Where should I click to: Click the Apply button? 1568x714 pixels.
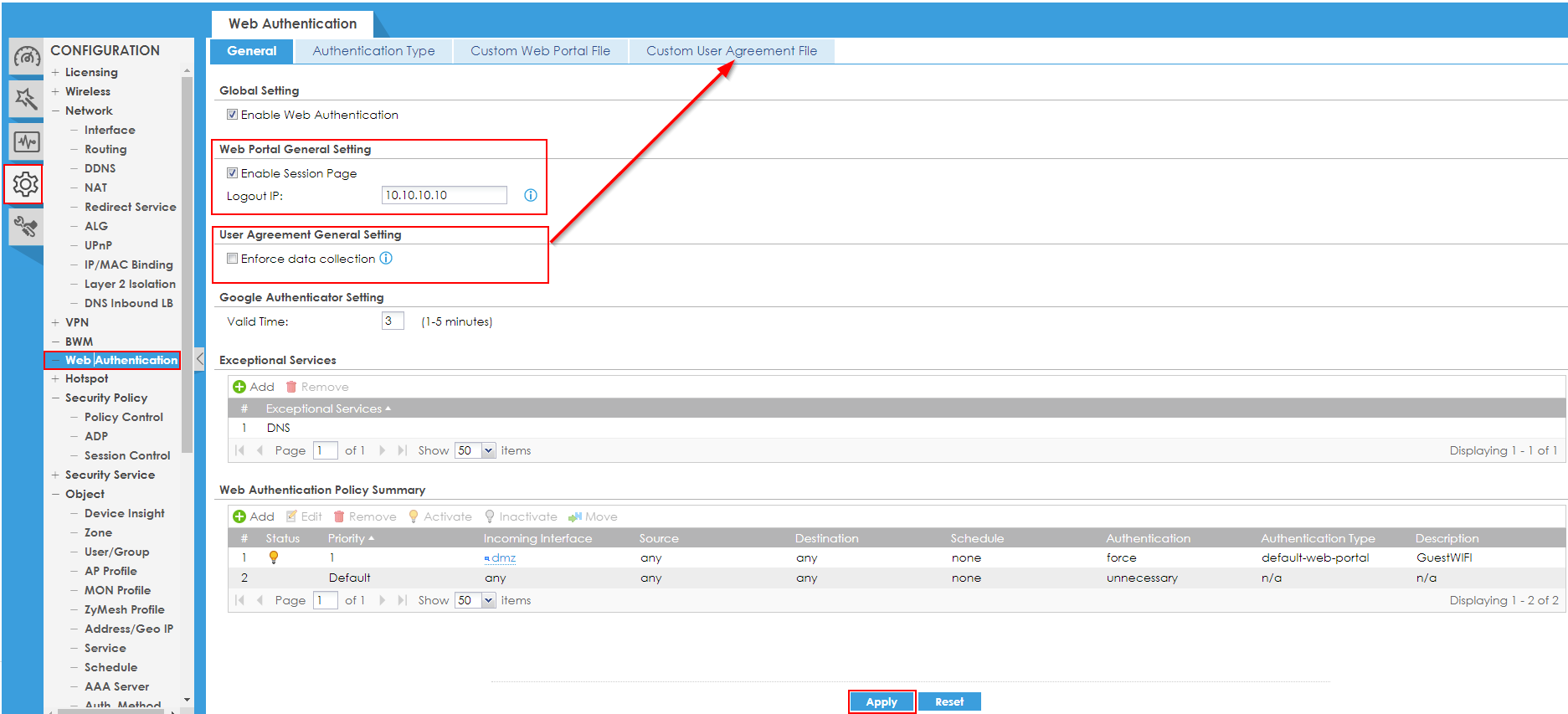[x=881, y=701]
